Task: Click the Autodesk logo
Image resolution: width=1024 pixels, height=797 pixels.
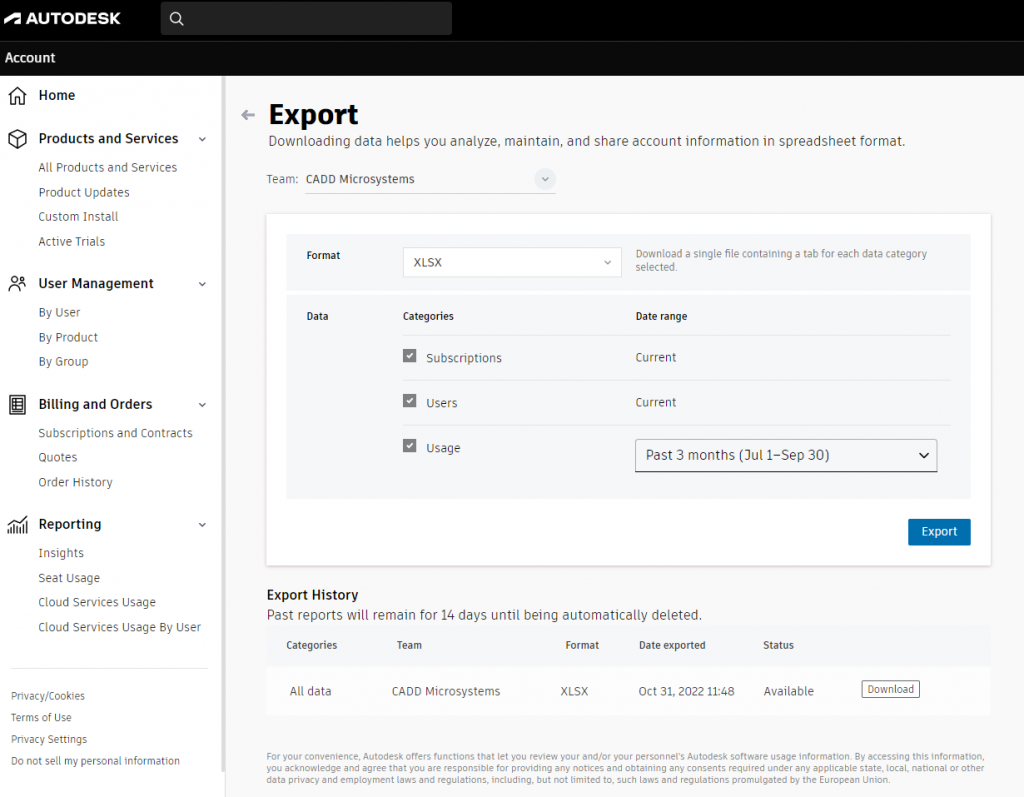Action: [x=63, y=18]
